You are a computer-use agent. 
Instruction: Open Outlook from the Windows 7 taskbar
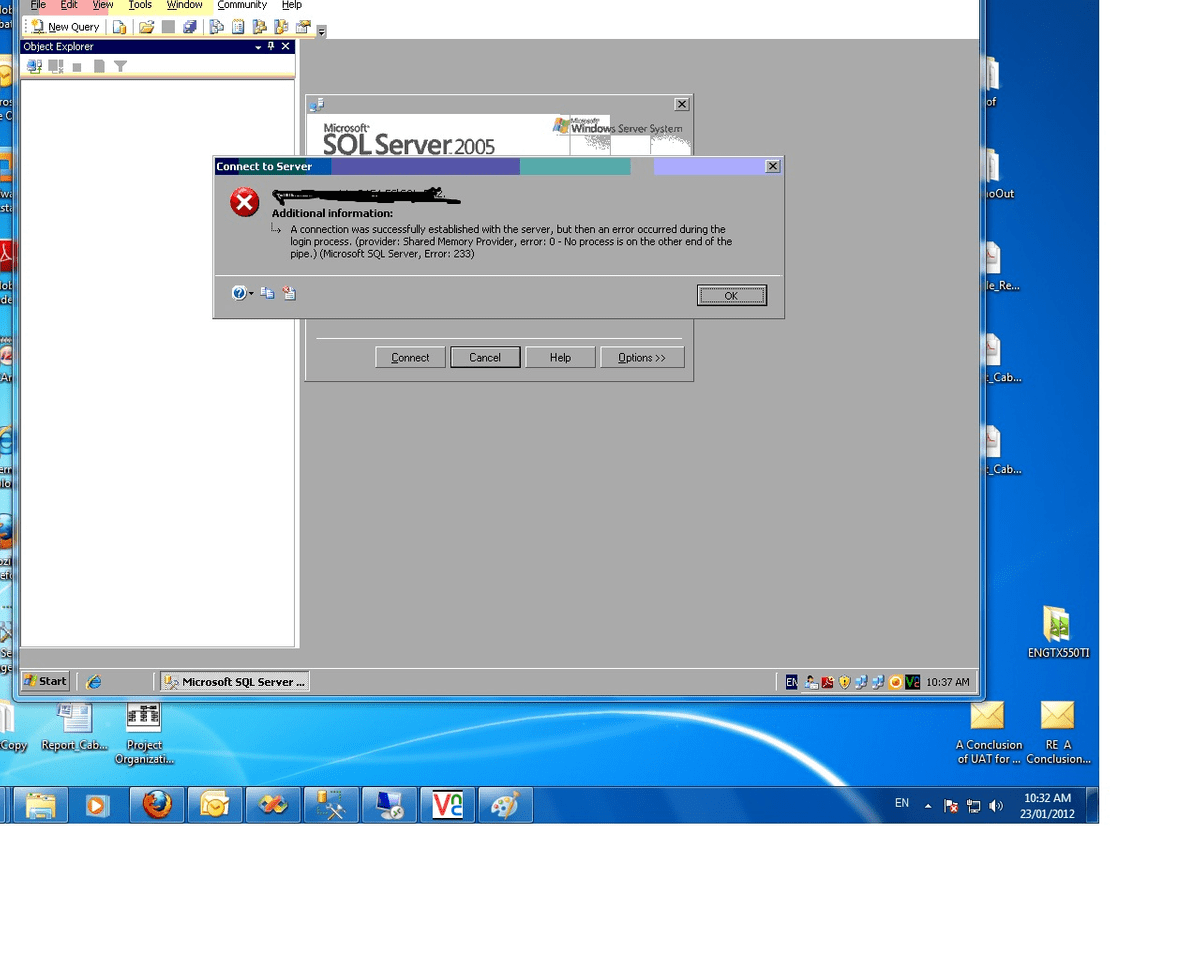(x=215, y=805)
